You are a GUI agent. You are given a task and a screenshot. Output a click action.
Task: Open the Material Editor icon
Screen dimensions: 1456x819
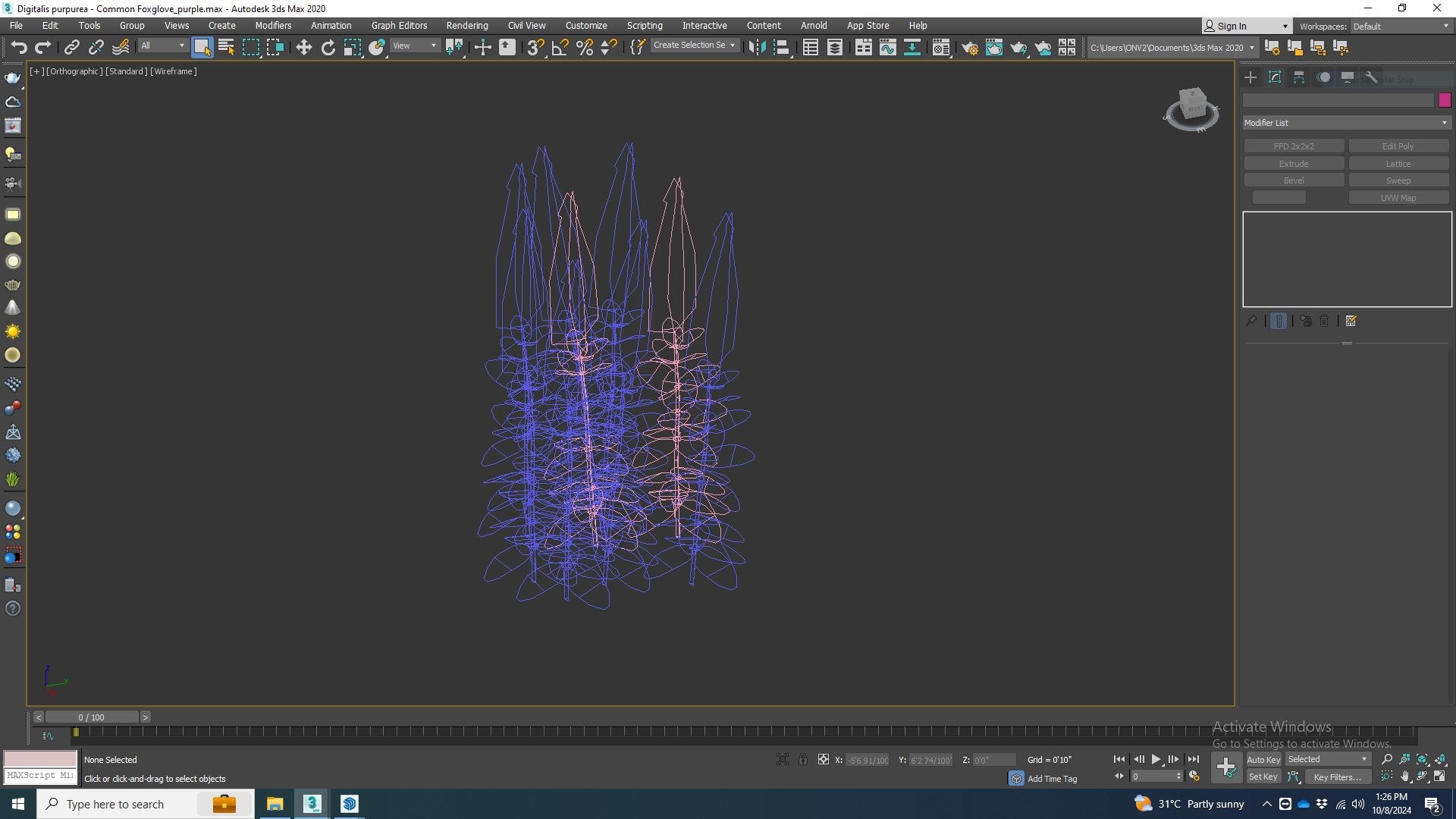(x=941, y=47)
